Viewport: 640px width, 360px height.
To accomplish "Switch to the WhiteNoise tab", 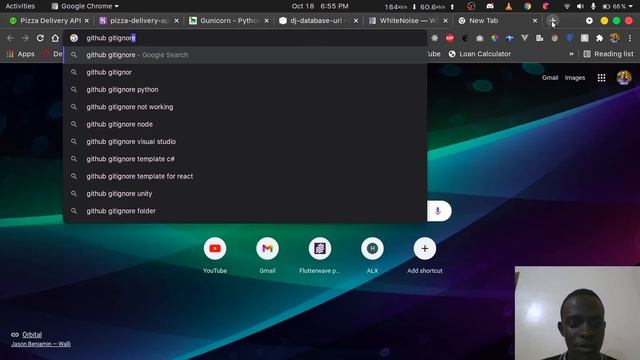I will click(x=407, y=20).
